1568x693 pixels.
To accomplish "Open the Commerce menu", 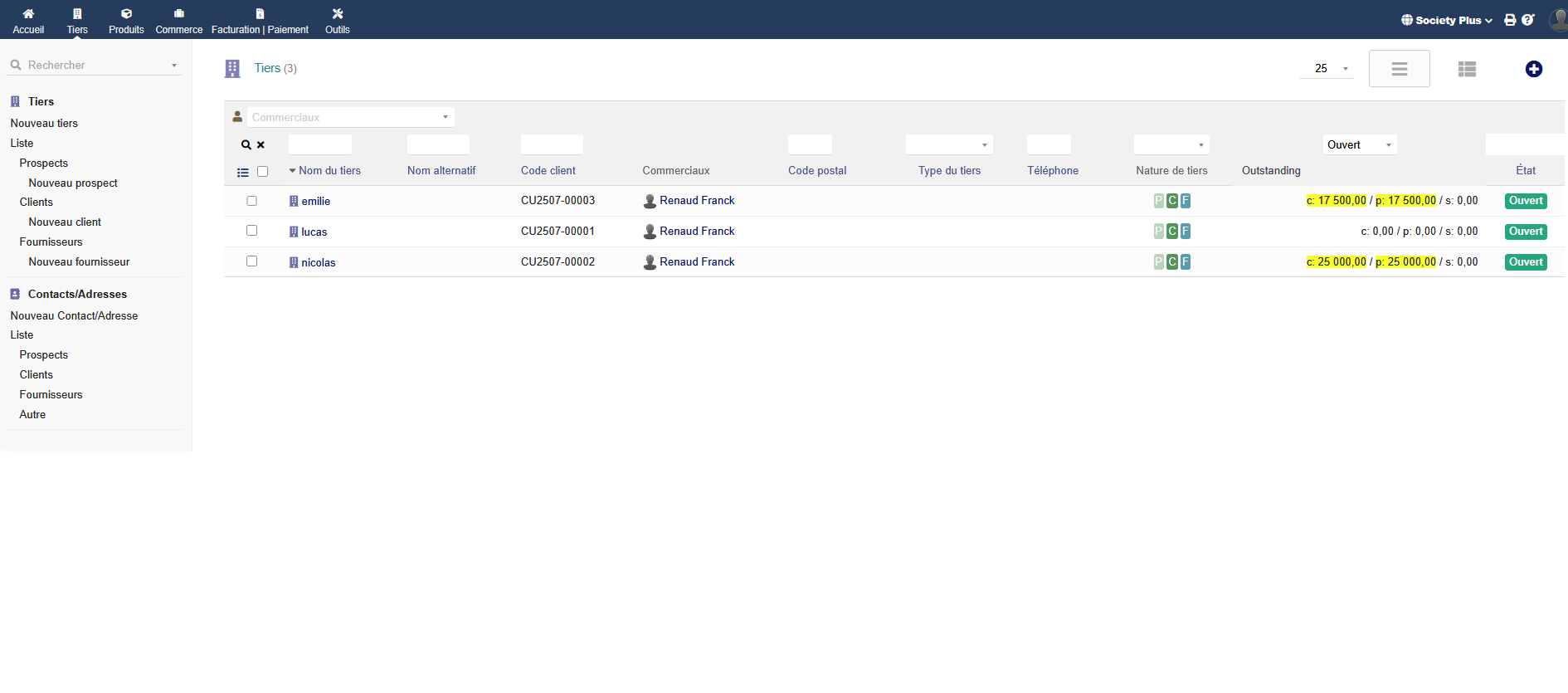I will click(178, 20).
